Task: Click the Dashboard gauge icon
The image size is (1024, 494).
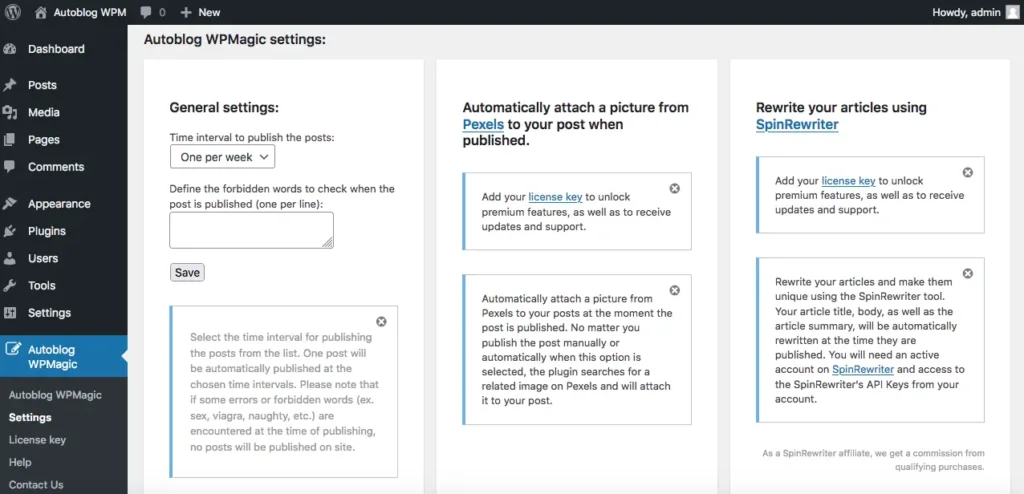Action: (x=10, y=49)
